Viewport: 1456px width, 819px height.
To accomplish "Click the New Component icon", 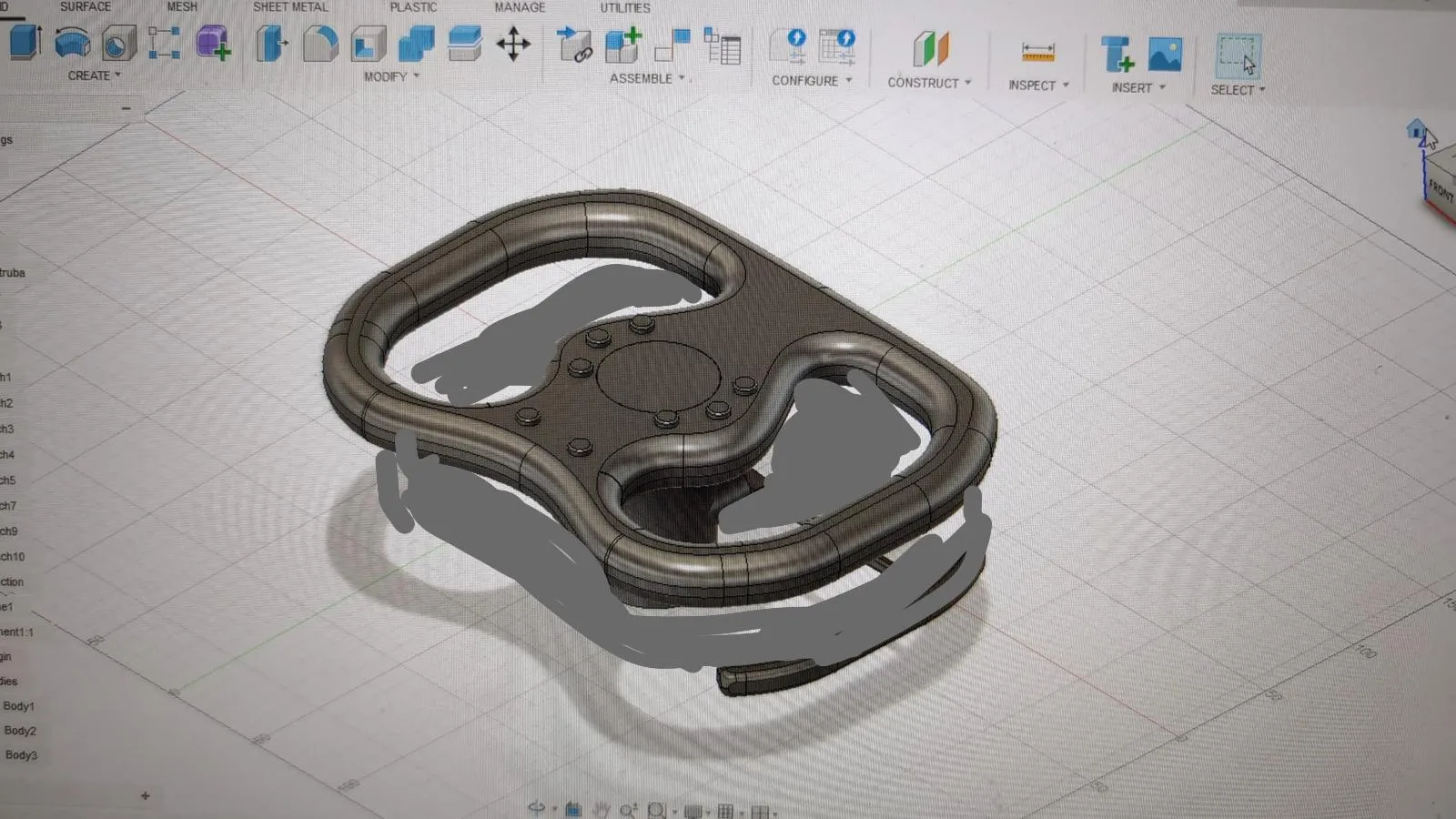I will click(x=623, y=45).
